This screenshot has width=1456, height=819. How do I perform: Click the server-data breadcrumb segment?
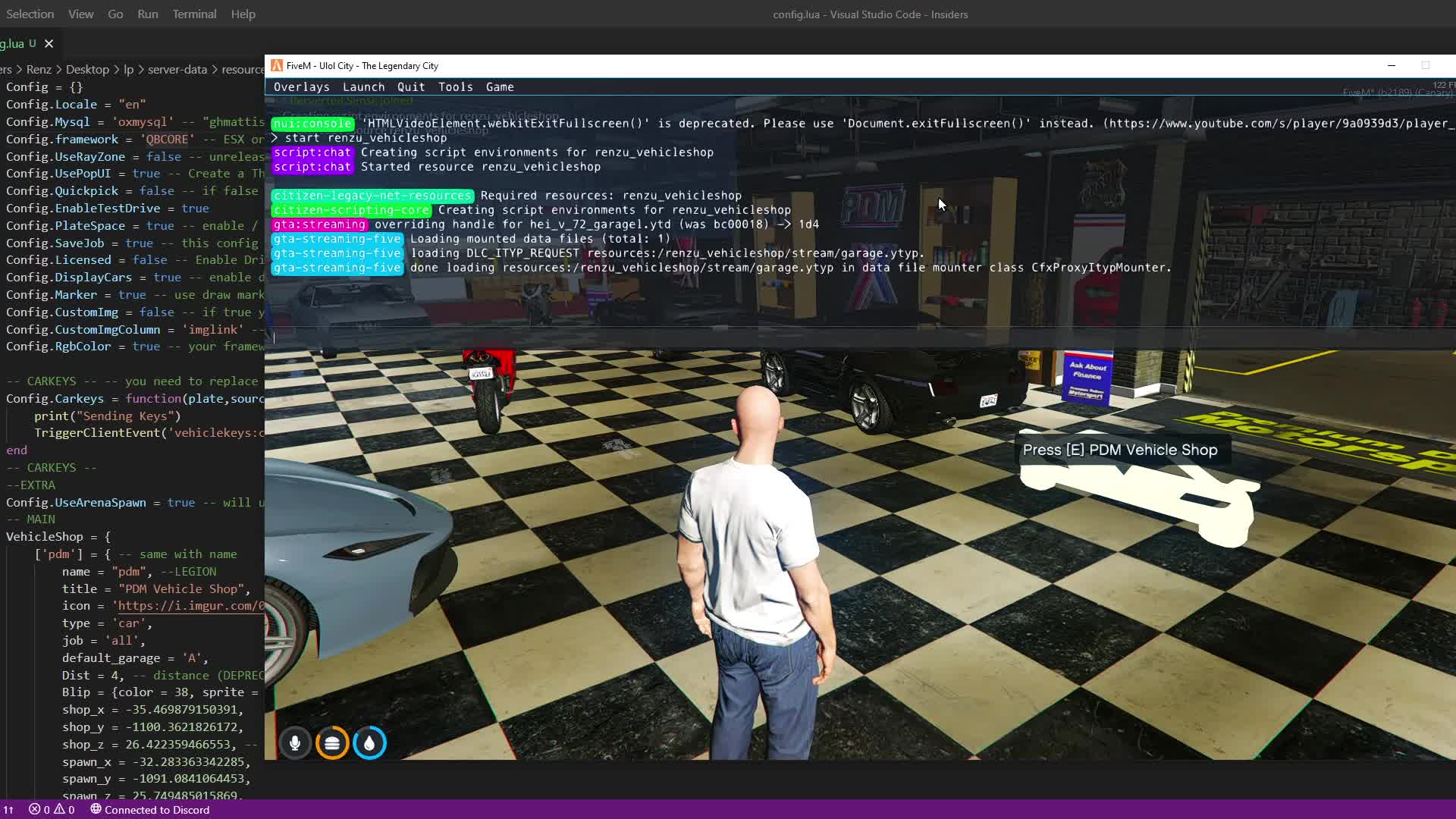(x=177, y=70)
